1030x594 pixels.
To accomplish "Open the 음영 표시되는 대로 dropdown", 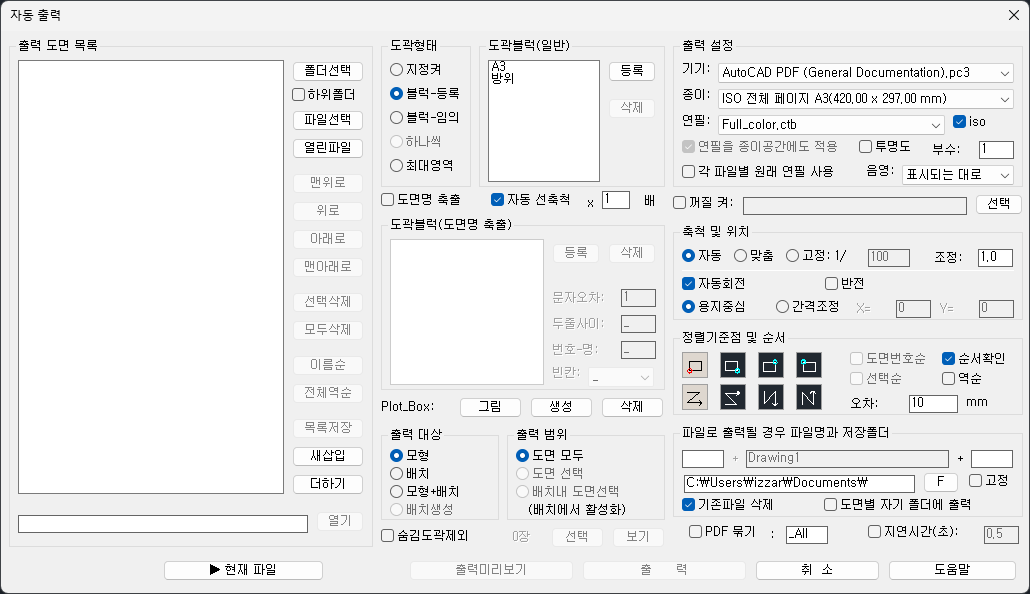I will (x=958, y=175).
